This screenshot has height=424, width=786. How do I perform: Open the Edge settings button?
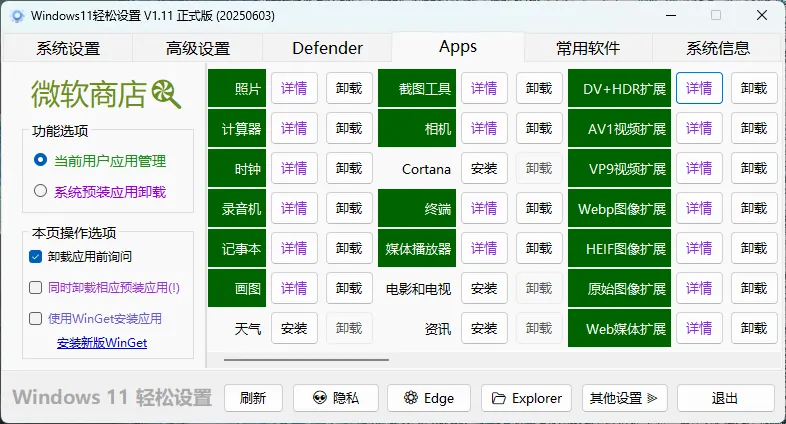pyautogui.click(x=428, y=398)
